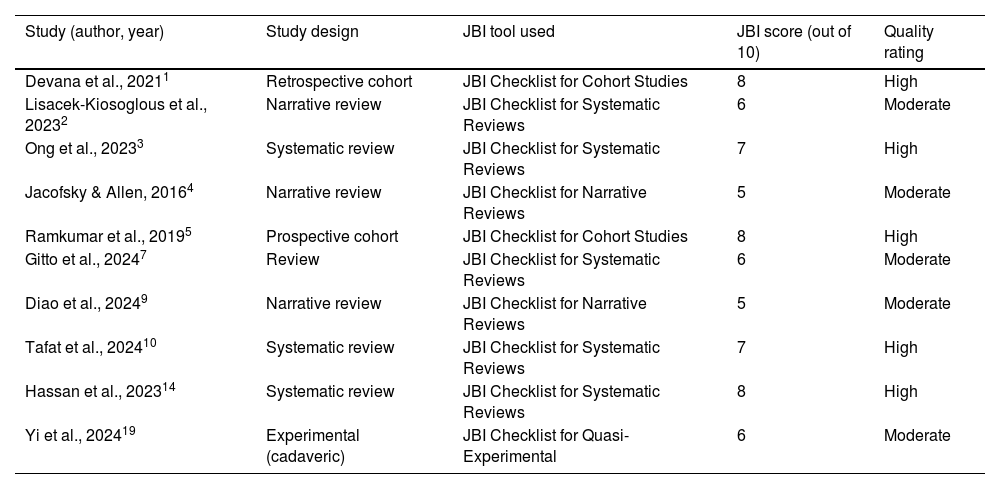Screen dimensions: 1000x489
Task: Select the "Study design" column header
Action: (x=312, y=32)
